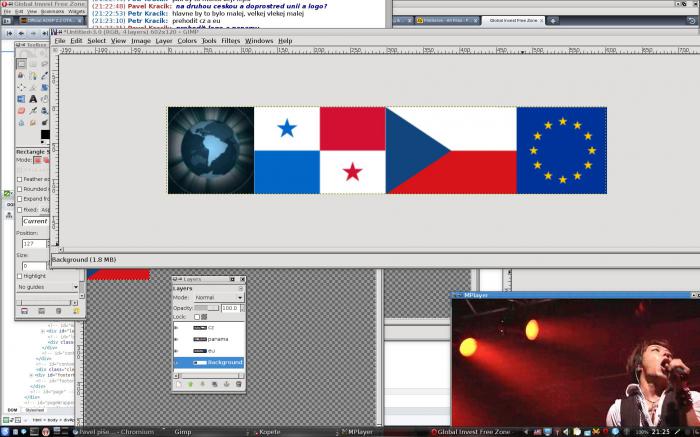Click the Current text field in tool options
This screenshot has height=437, width=700.
pos(35,221)
